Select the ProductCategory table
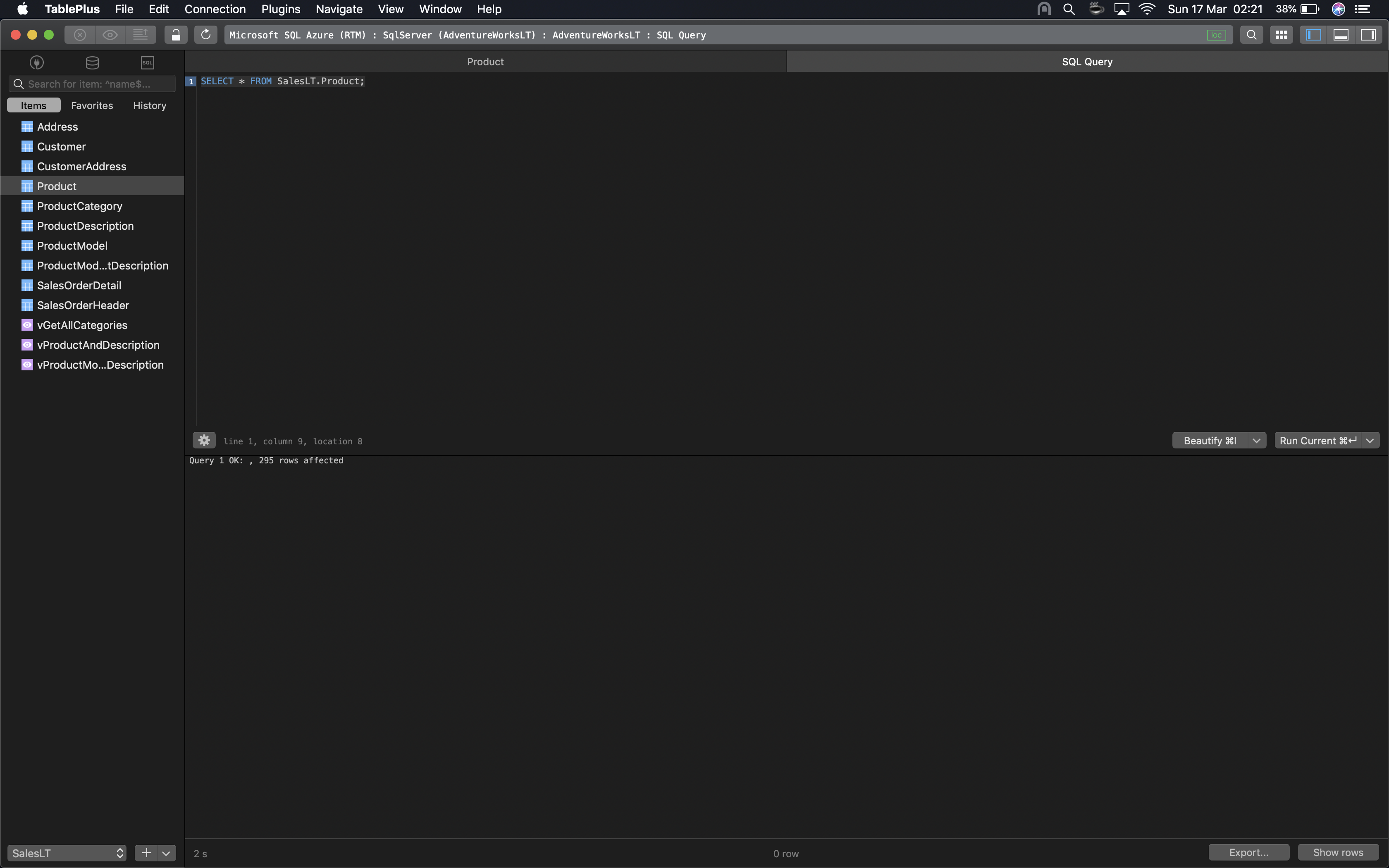Image resolution: width=1389 pixels, height=868 pixels. click(x=79, y=205)
